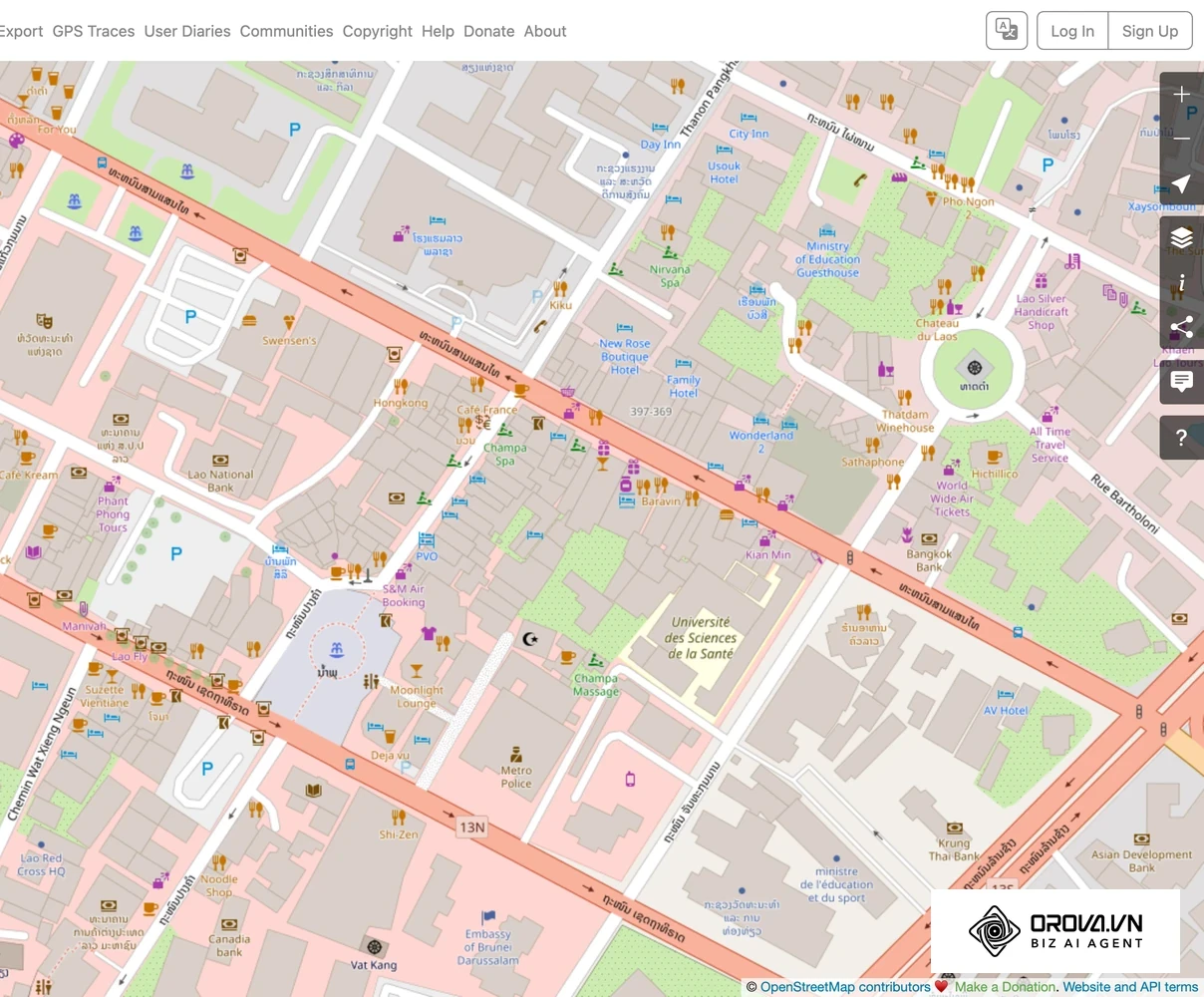Click the Nam Phu fountain icon
The width and height of the screenshot is (1204, 997).
(337, 651)
